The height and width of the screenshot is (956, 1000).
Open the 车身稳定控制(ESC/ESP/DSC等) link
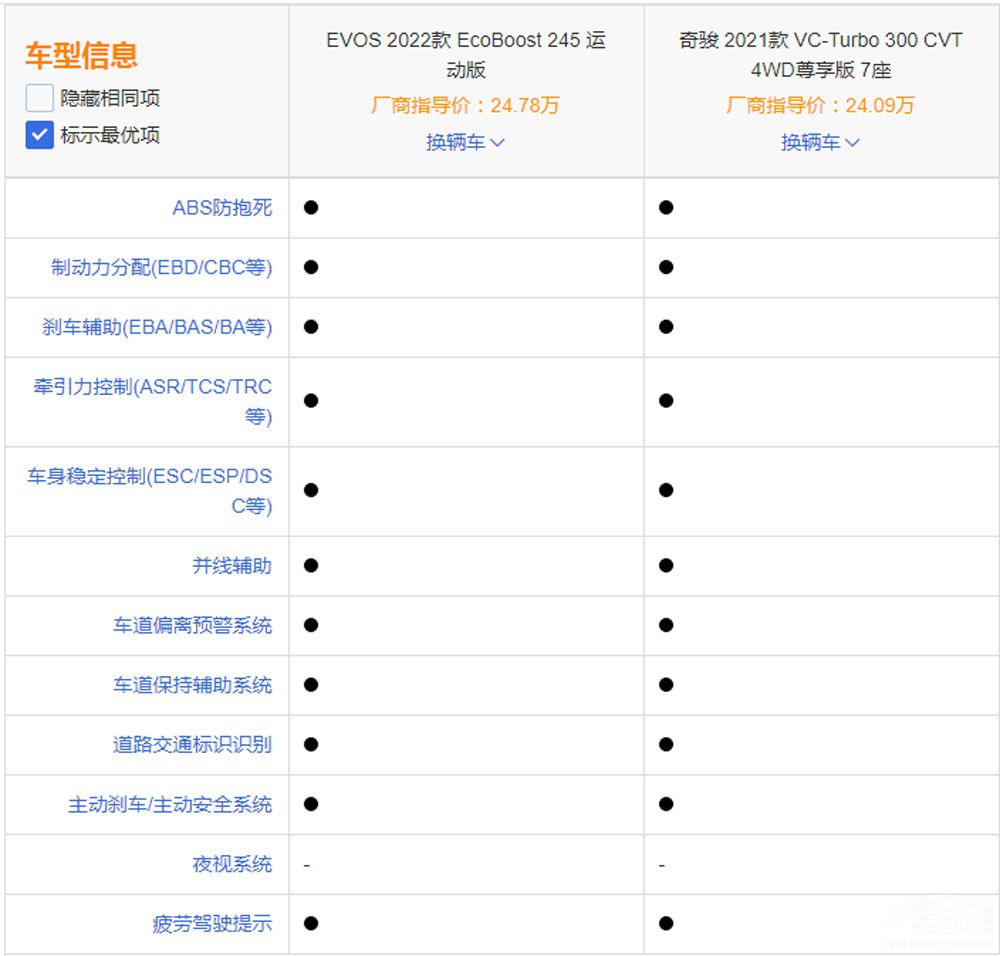point(150,490)
